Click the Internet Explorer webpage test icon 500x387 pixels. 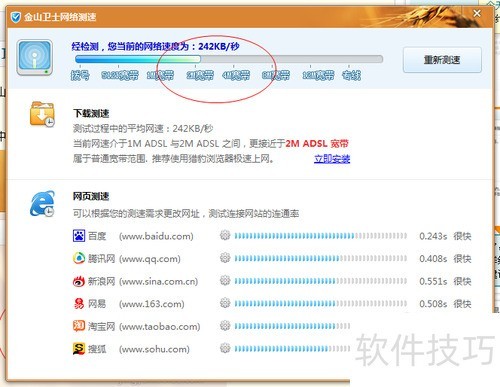[42, 204]
